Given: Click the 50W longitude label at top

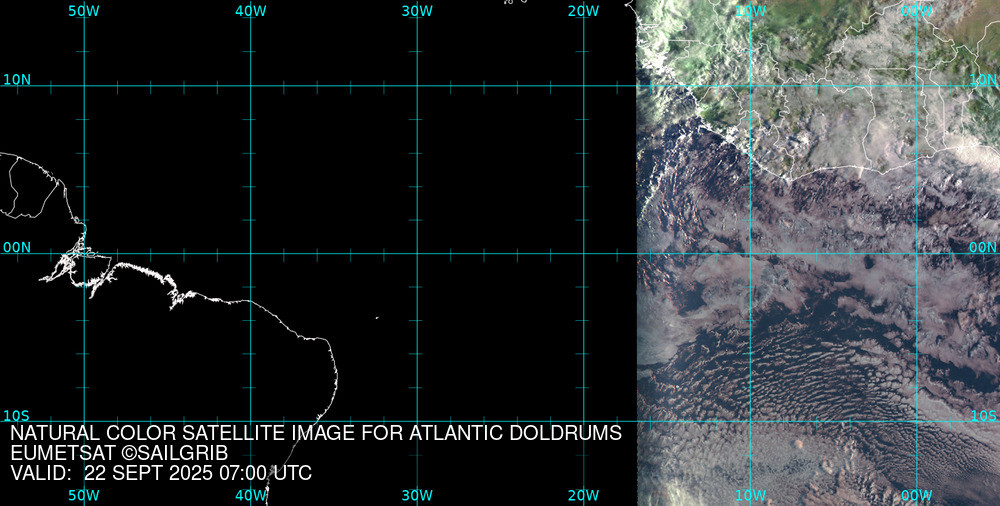Looking at the screenshot, I should 83,11.
